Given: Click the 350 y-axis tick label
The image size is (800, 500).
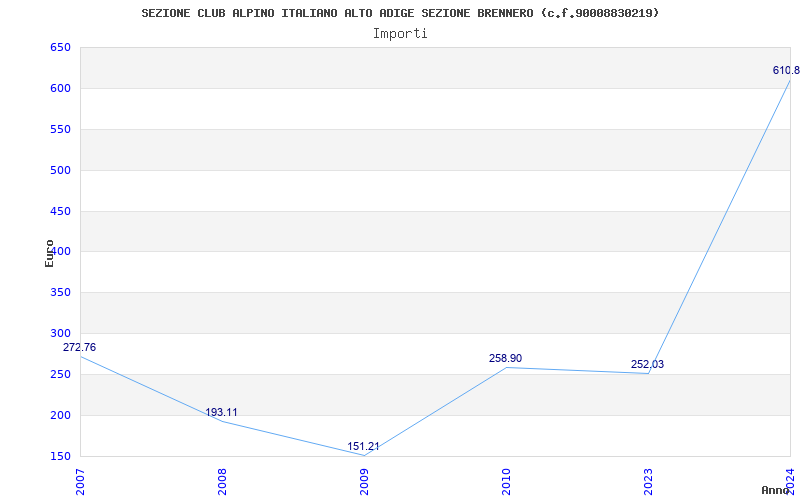Looking at the screenshot, I should coord(60,292).
